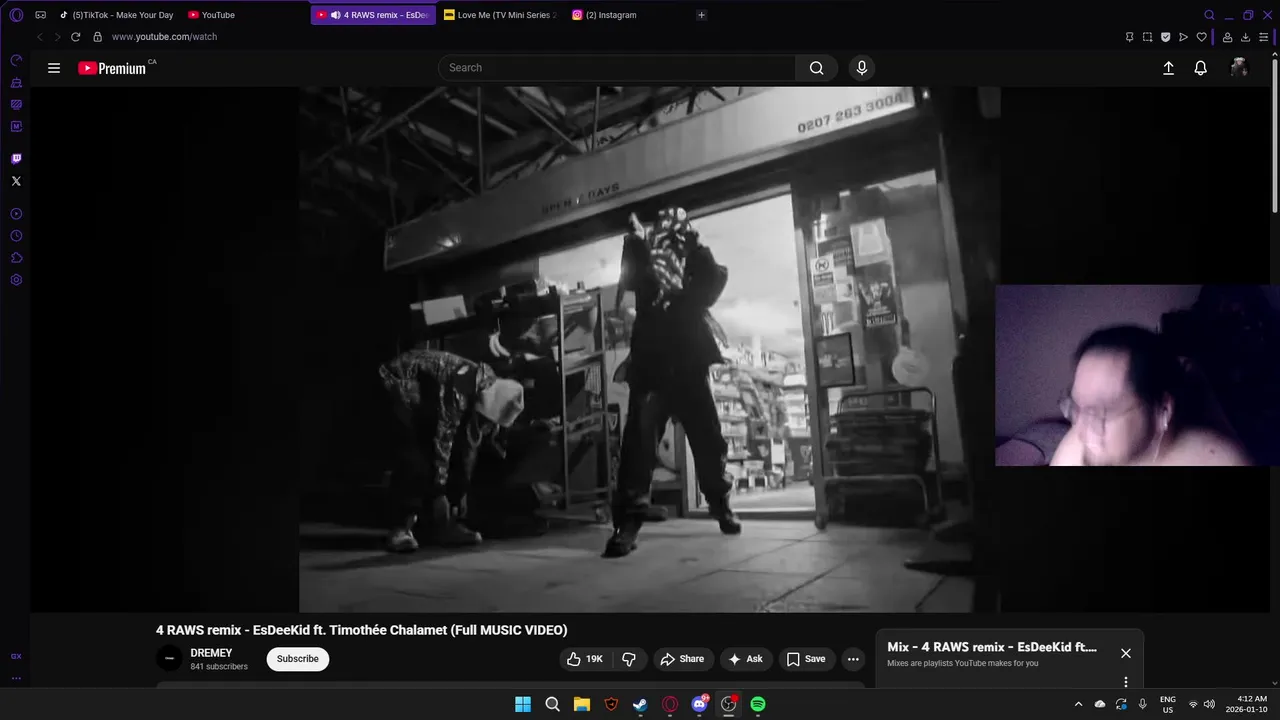1280x720 pixels.
Task: Open Spotify from the taskbar
Action: [x=758, y=704]
